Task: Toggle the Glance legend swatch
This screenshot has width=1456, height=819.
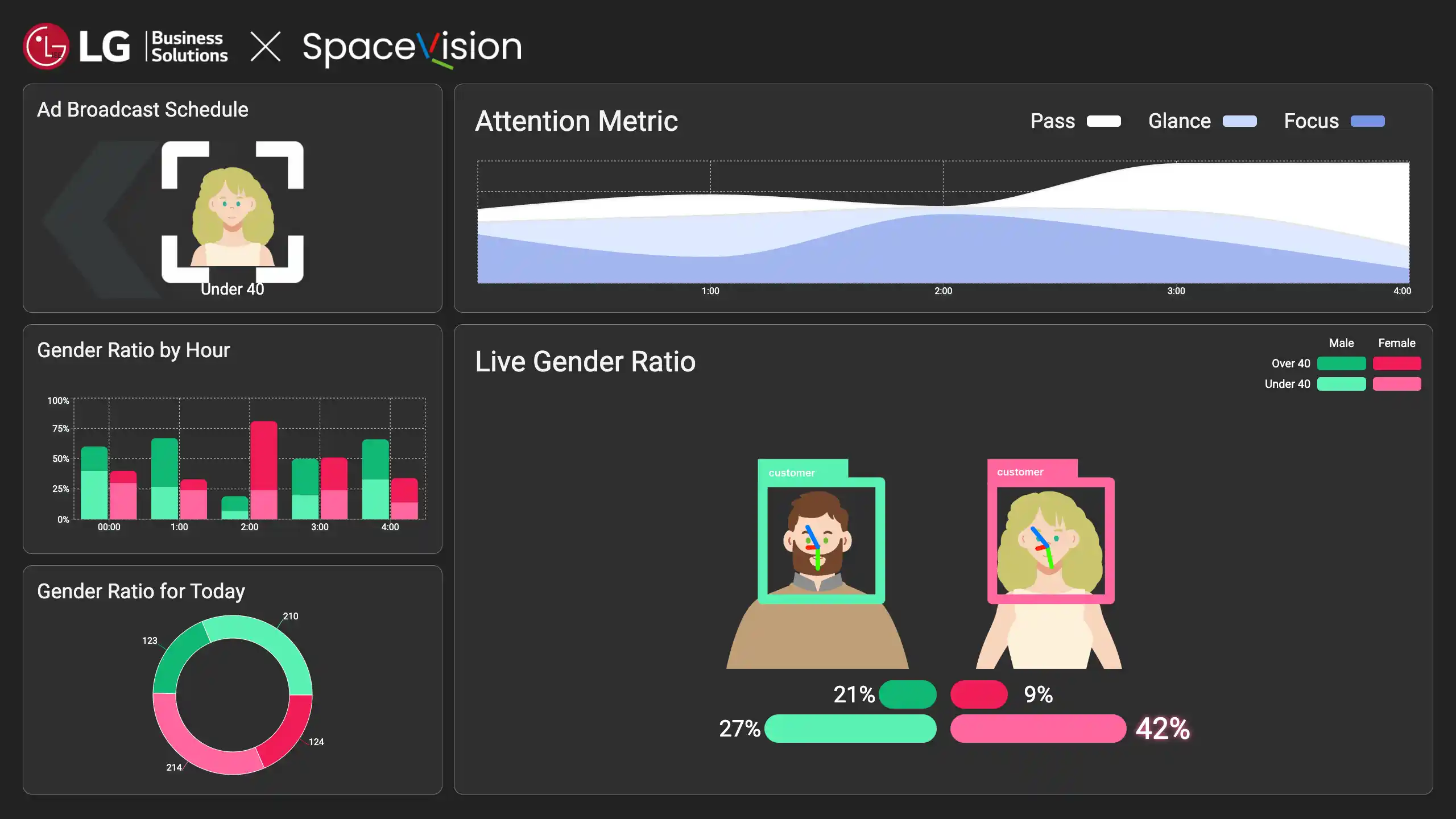Action: point(1239,121)
